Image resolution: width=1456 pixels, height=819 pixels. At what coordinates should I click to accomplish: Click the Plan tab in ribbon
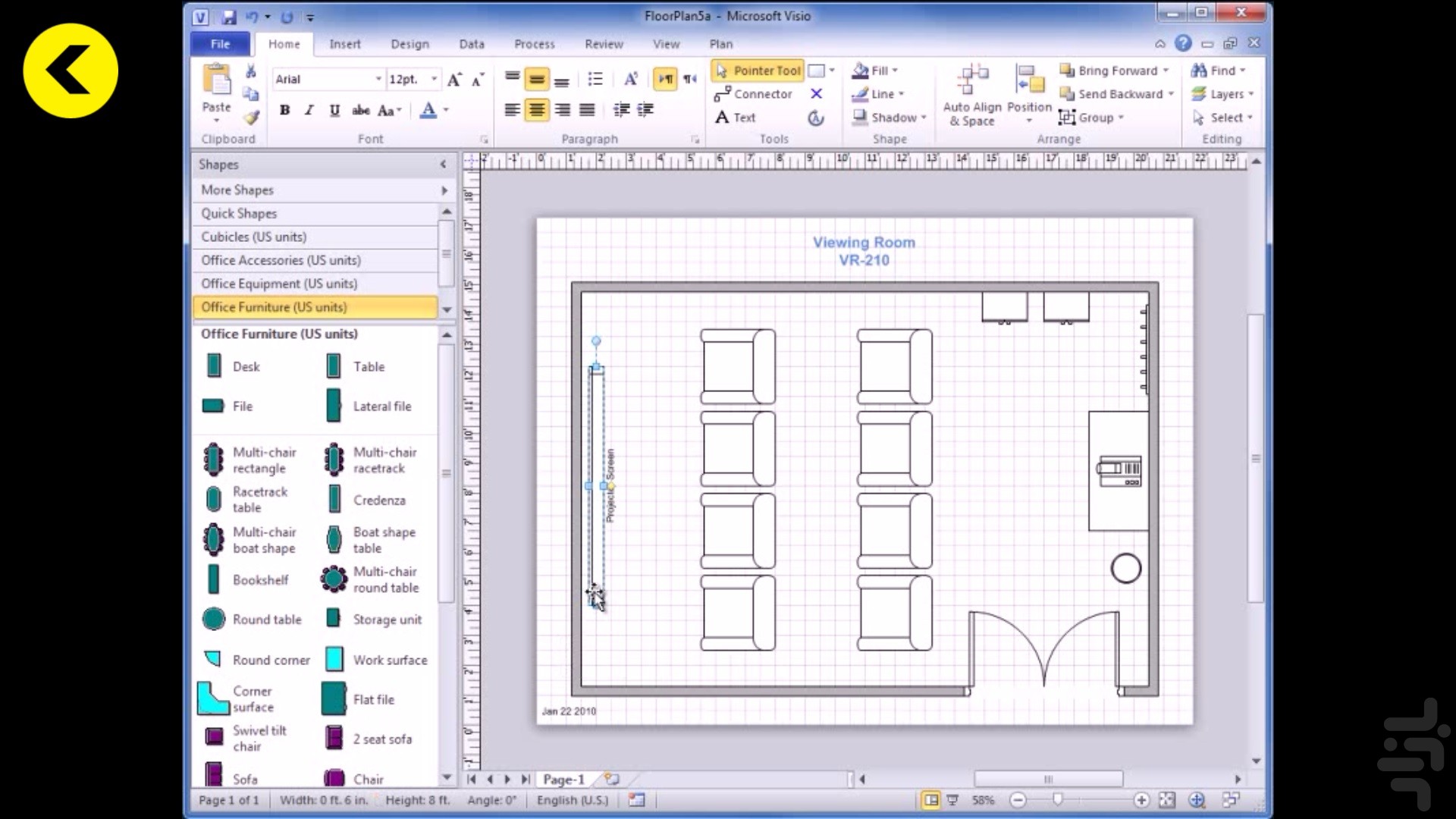[x=721, y=44]
